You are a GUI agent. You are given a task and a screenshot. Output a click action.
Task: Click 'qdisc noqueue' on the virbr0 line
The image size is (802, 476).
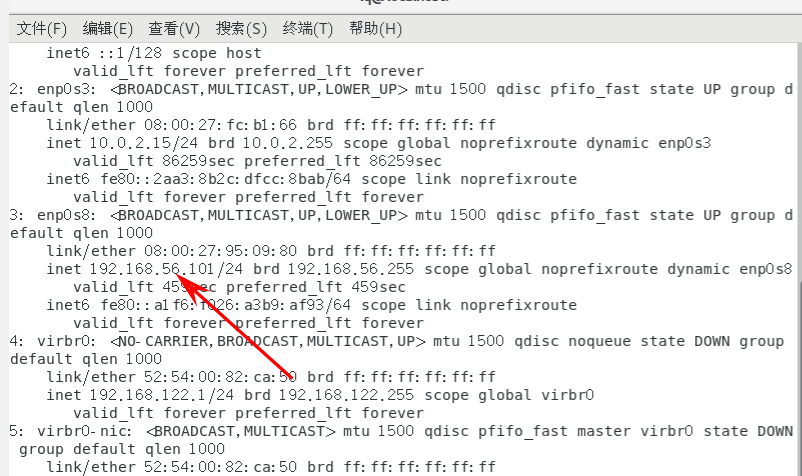point(572,341)
